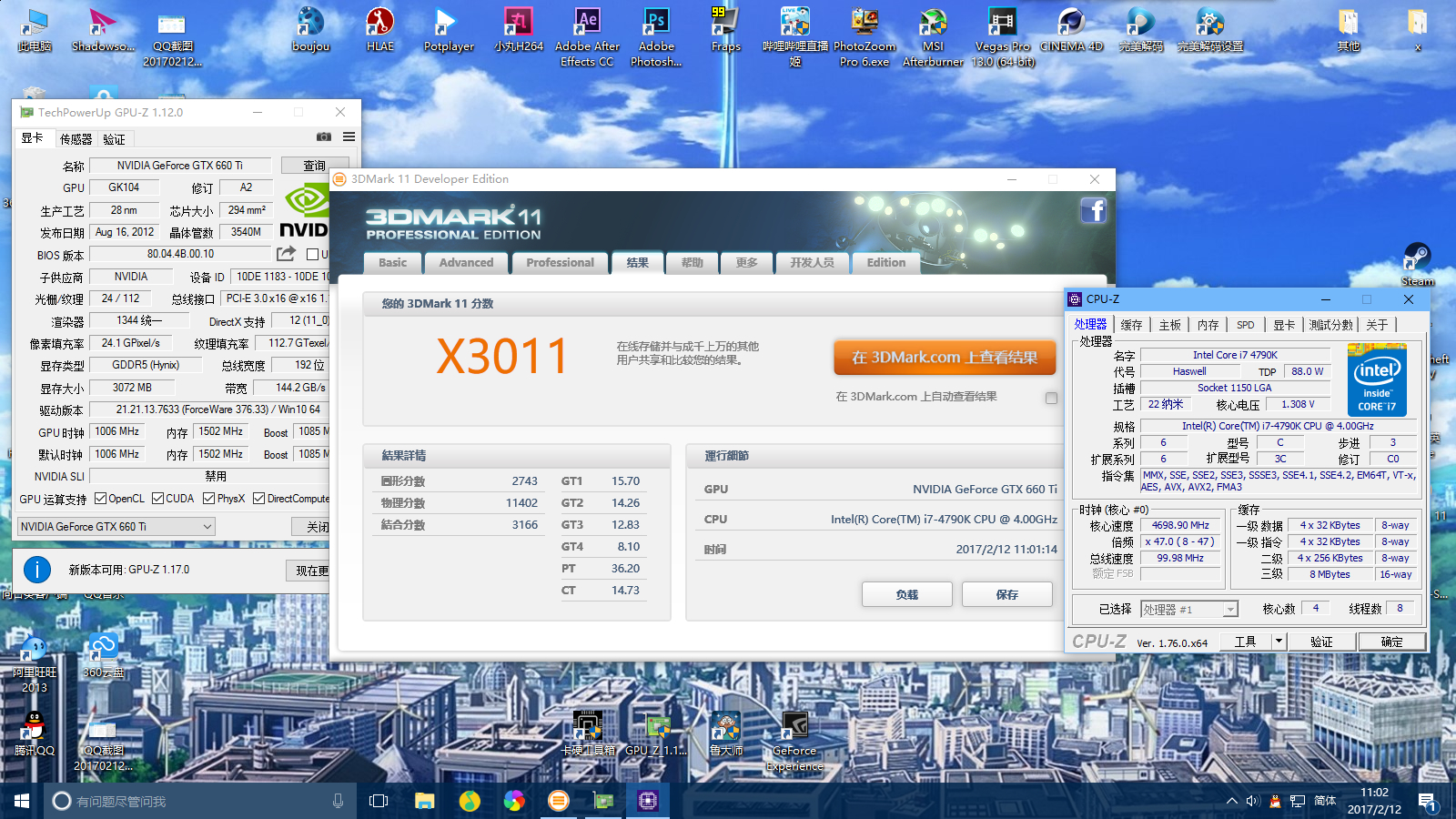Screen dimensions: 1456x819
Task: Launch Adobe Photoshop desktop shortcut
Action: [656, 37]
